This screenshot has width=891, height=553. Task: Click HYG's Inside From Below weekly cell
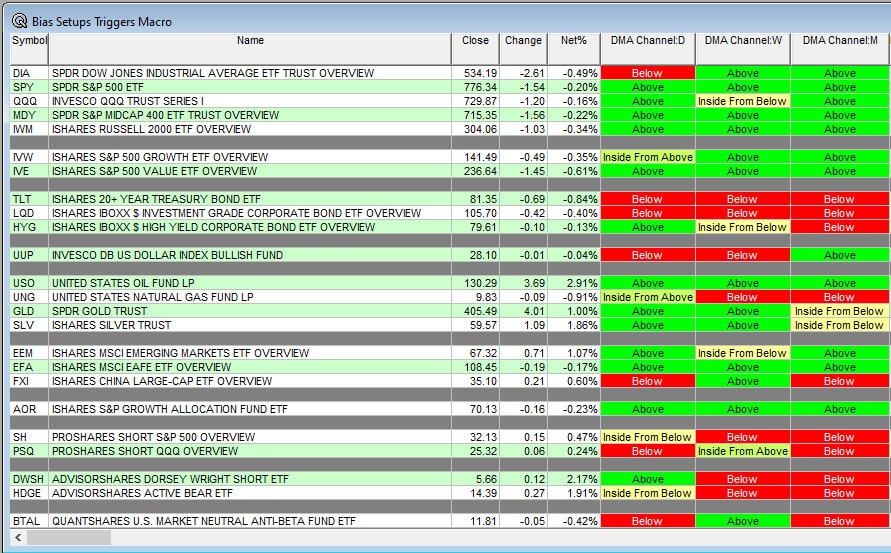coord(743,227)
